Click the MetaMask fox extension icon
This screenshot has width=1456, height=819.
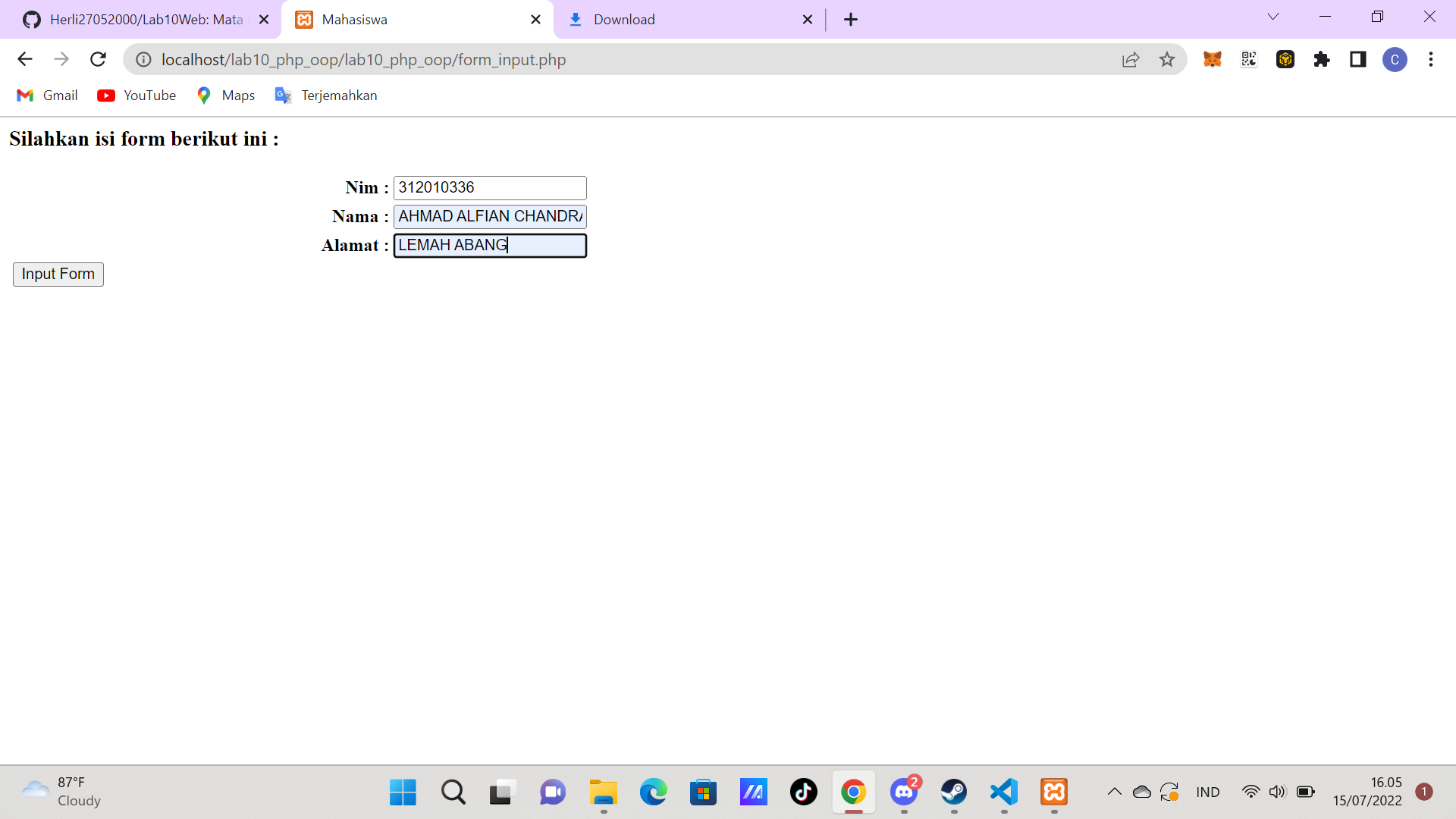(x=1212, y=59)
